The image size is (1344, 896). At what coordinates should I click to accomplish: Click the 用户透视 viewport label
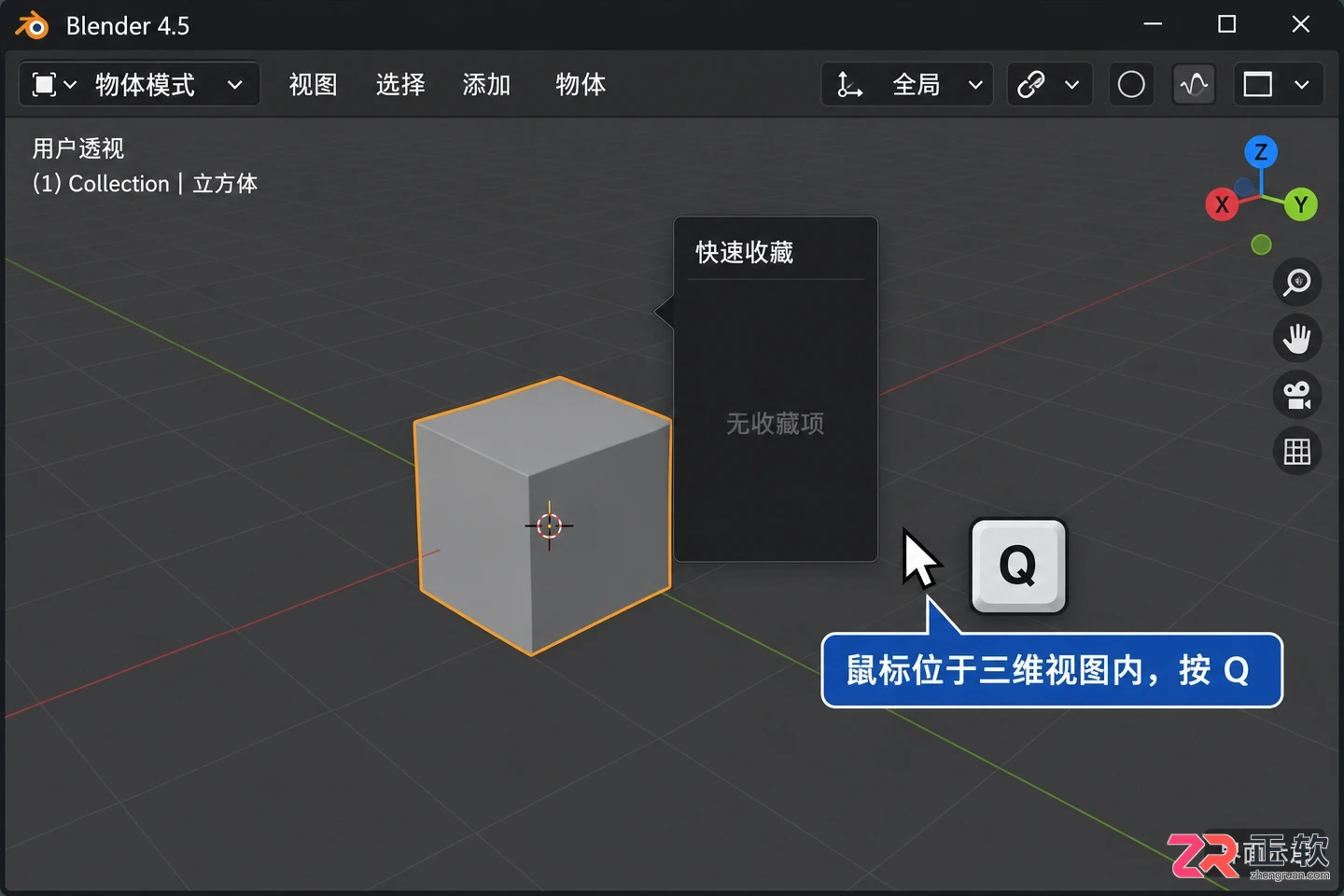pyautogui.click(x=78, y=148)
